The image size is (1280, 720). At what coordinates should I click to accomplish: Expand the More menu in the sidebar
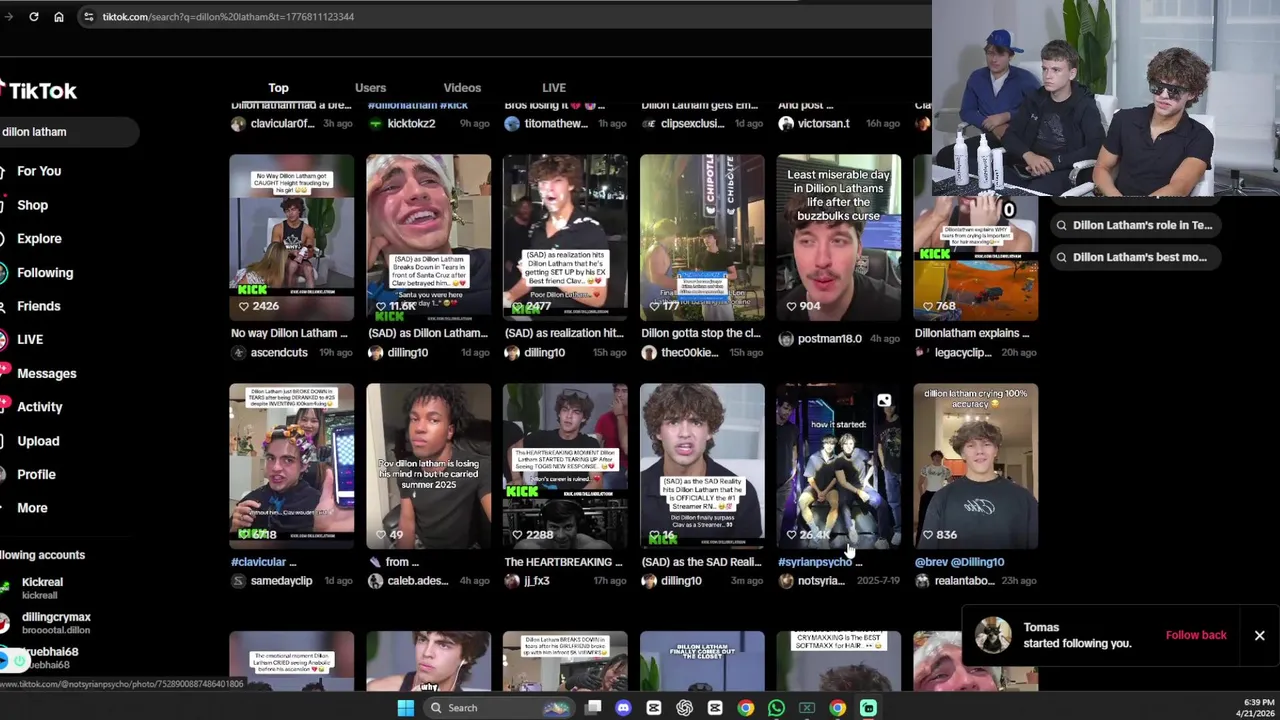tap(32, 508)
